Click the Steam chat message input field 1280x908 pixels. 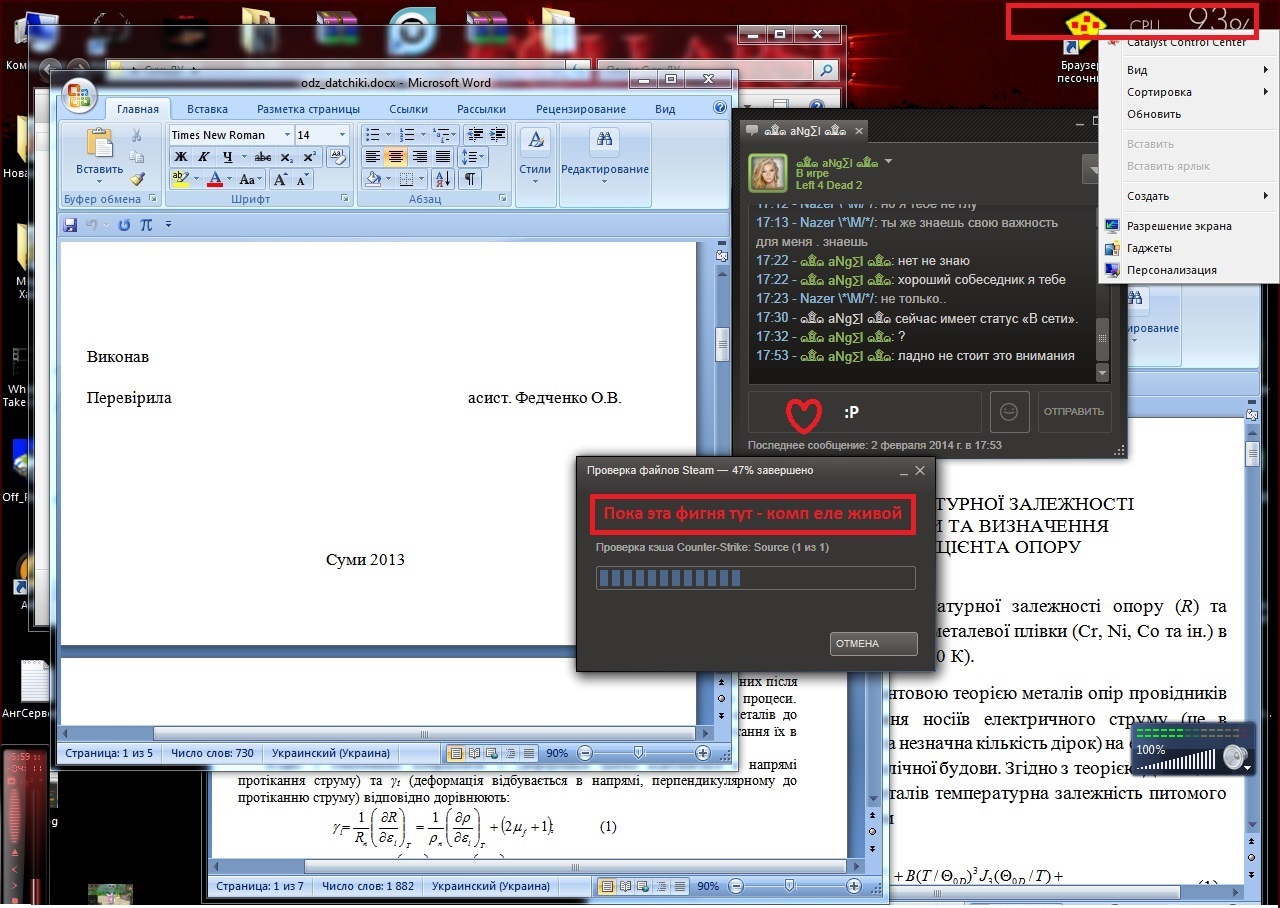(x=864, y=411)
